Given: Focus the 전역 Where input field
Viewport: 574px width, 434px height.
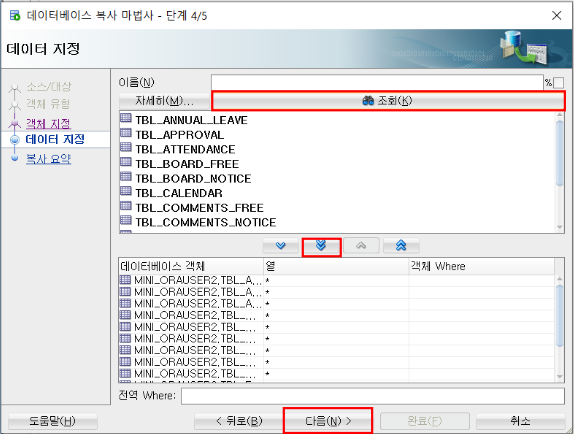Looking at the screenshot, I should 373,396.
